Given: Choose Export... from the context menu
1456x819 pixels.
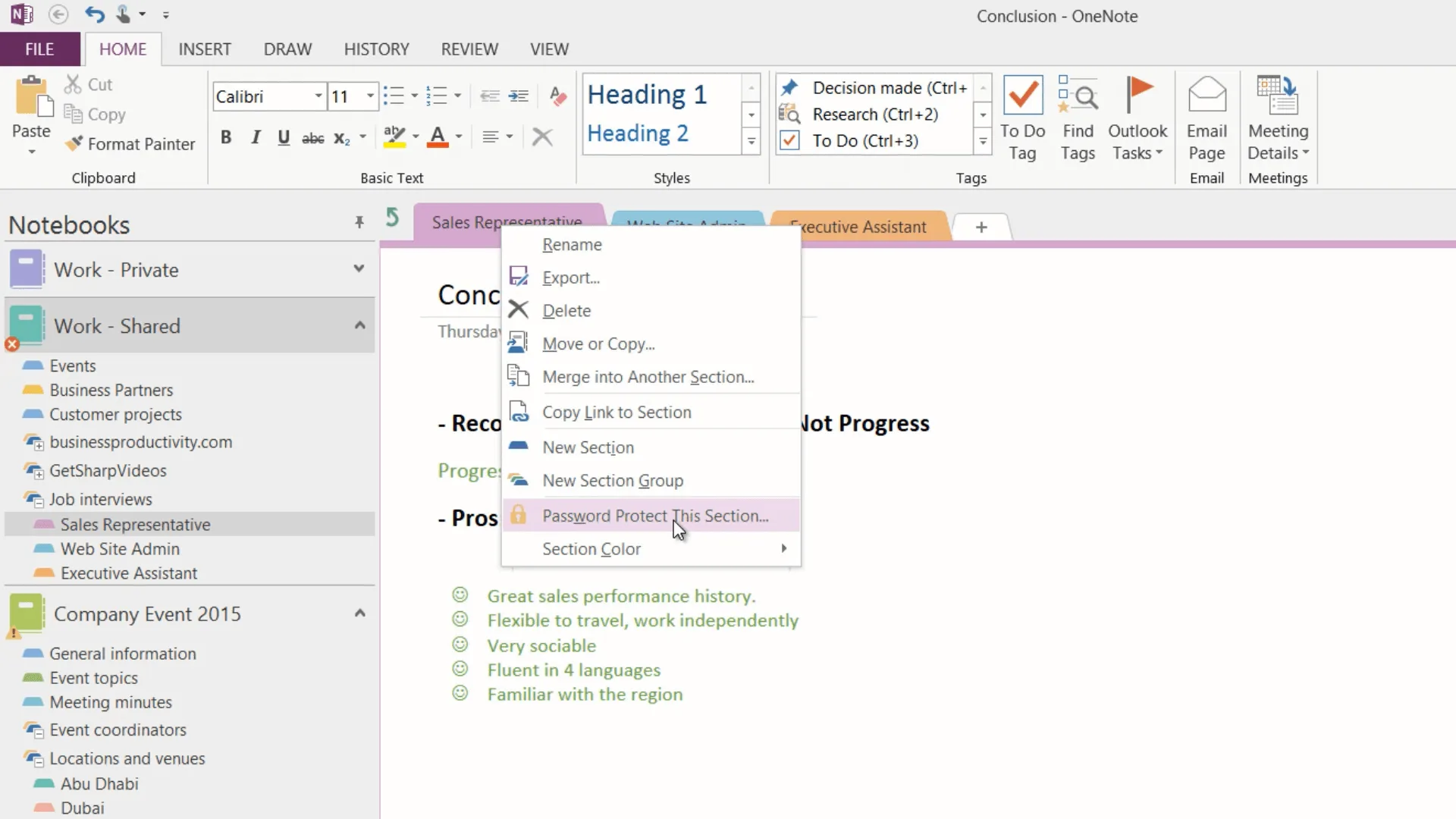Looking at the screenshot, I should tap(651, 278).
